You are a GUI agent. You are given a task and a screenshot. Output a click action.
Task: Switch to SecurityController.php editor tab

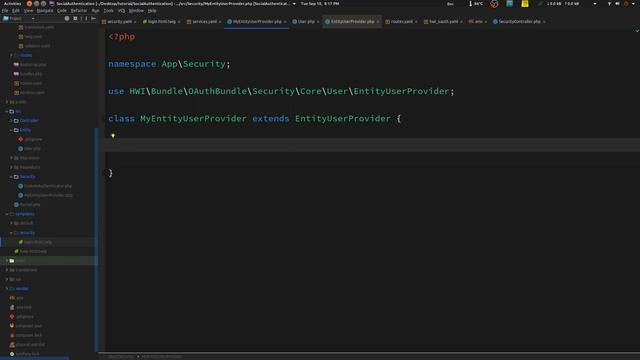pyautogui.click(x=519, y=22)
